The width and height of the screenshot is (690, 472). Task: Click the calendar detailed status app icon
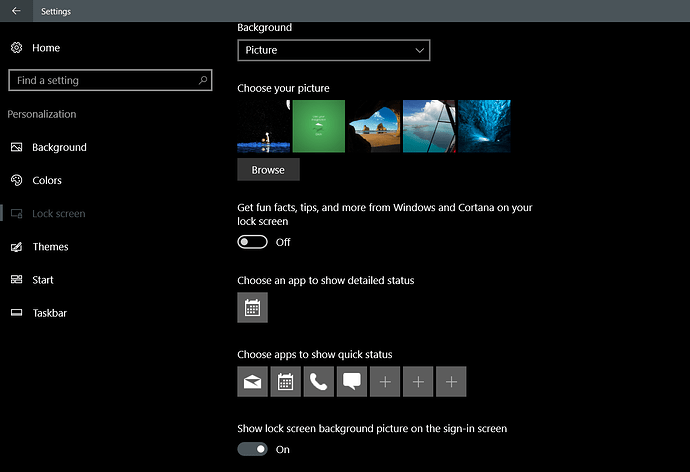(x=252, y=308)
